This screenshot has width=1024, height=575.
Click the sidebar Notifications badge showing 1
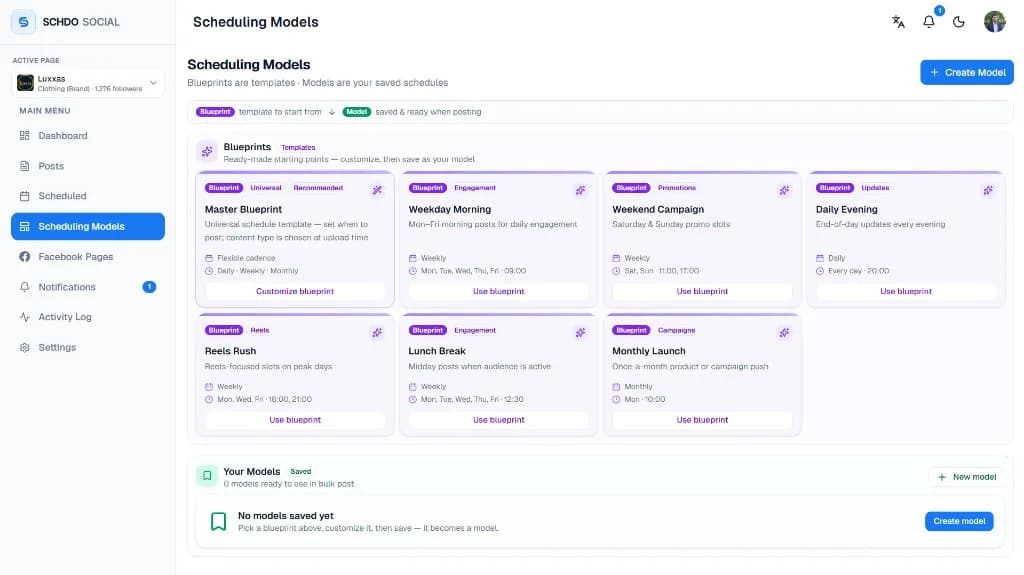click(149, 287)
